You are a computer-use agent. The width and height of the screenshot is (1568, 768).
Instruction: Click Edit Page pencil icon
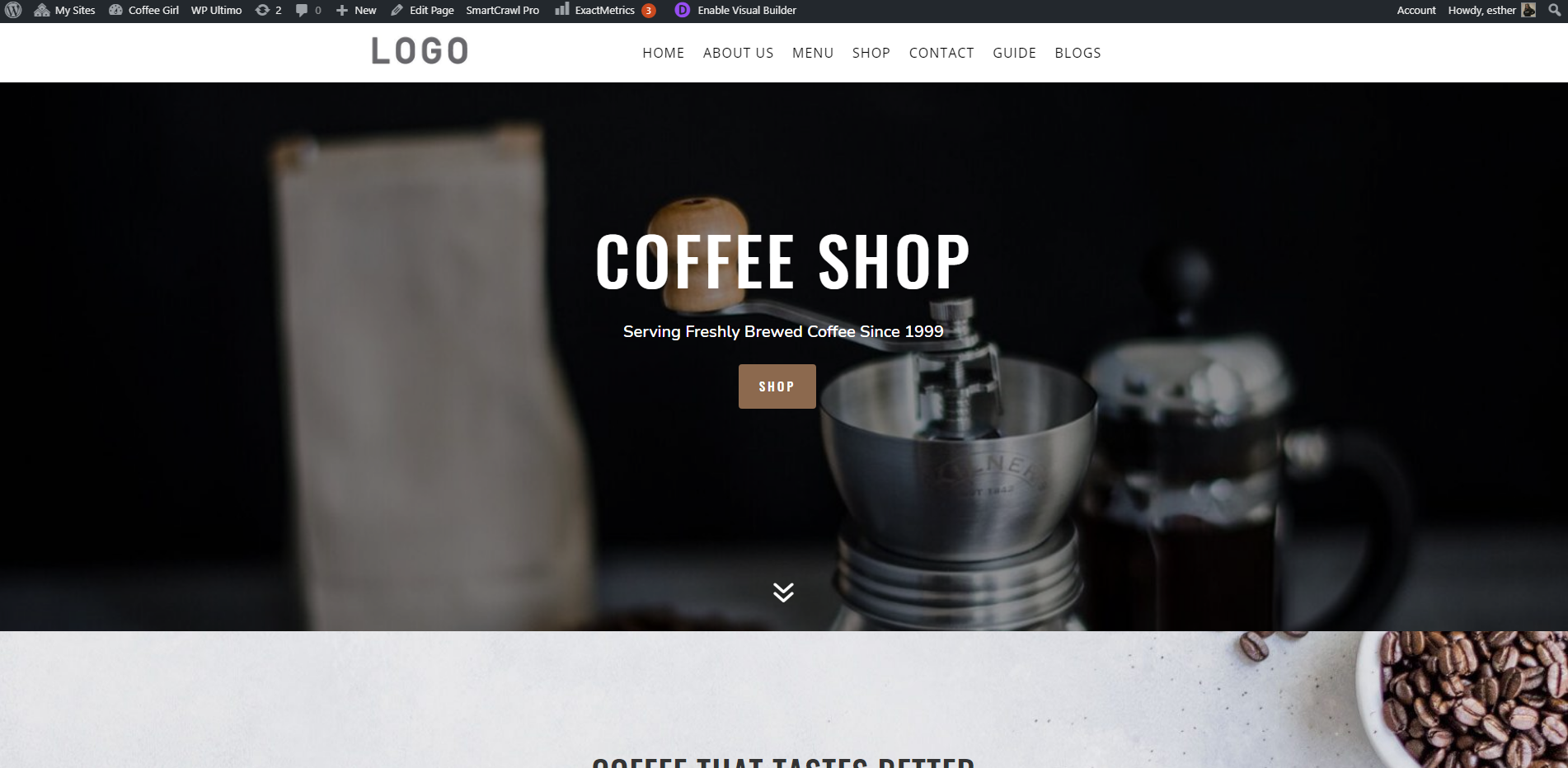[397, 11]
